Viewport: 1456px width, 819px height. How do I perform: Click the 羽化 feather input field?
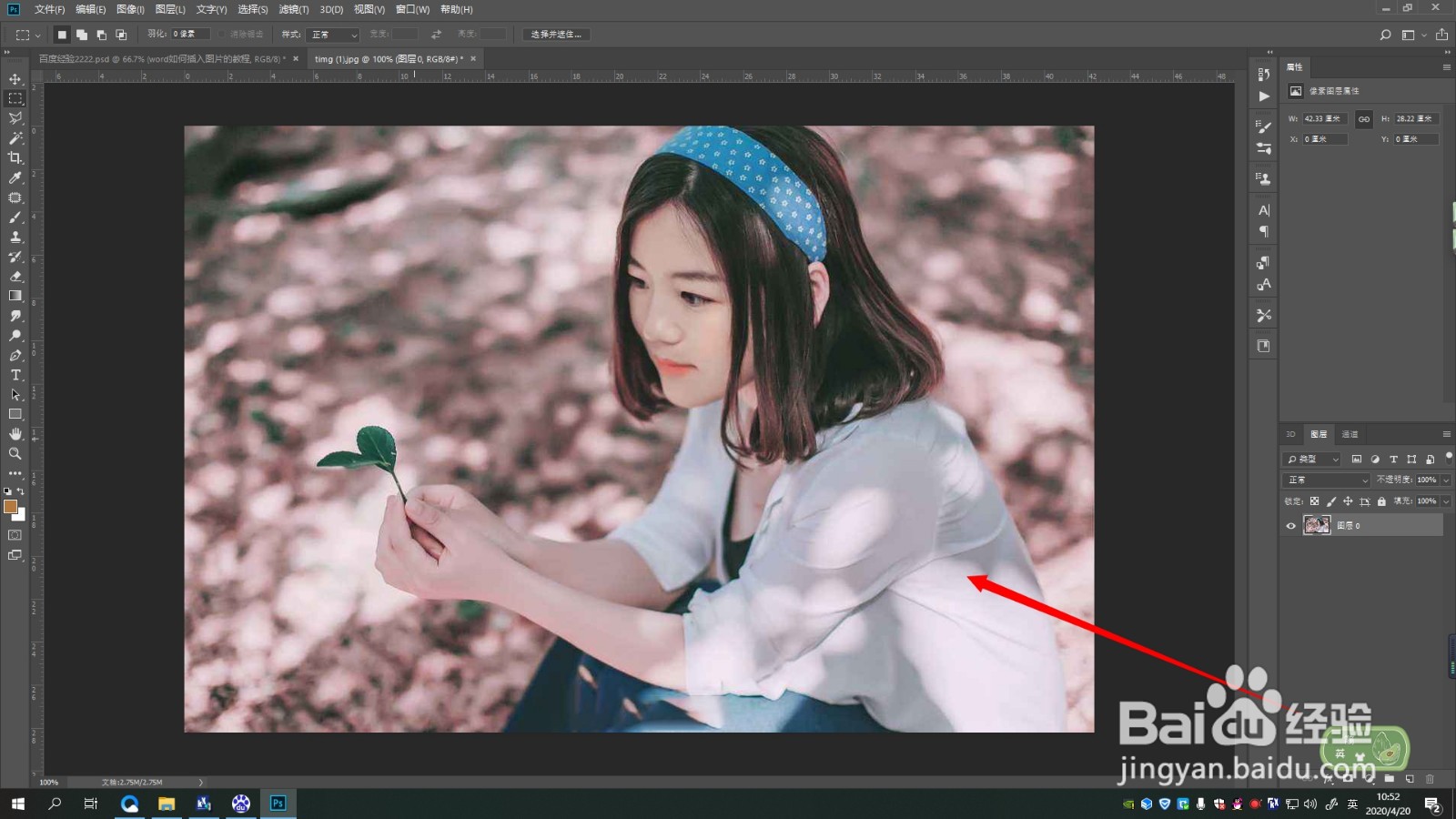coord(190,35)
